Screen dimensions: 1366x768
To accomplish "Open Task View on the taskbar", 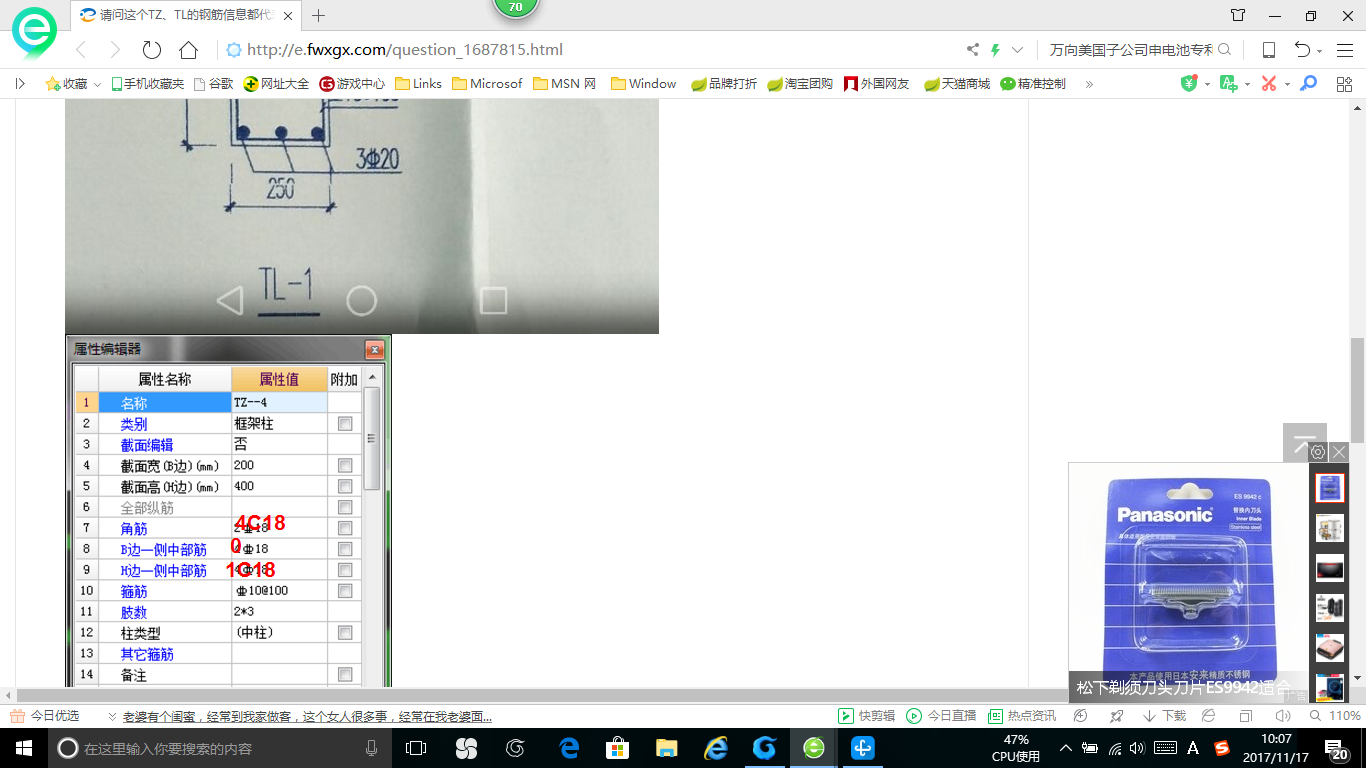I will click(x=416, y=748).
